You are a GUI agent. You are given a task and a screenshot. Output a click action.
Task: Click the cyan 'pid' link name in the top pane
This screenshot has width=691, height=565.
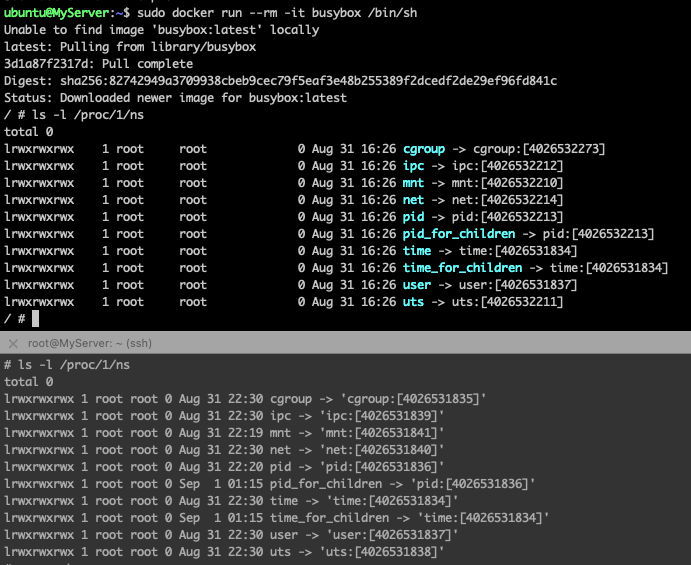413,217
